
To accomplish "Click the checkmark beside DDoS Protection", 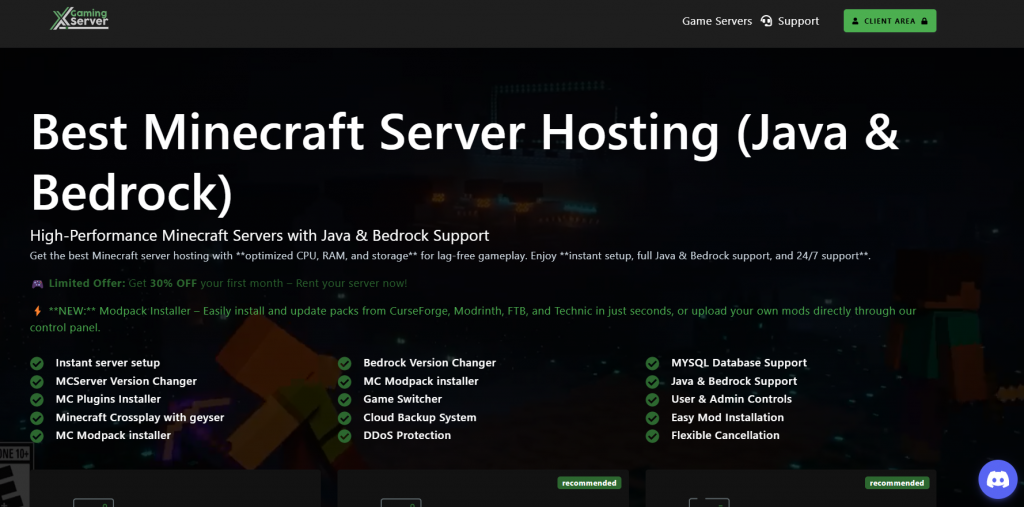I will [x=345, y=436].
